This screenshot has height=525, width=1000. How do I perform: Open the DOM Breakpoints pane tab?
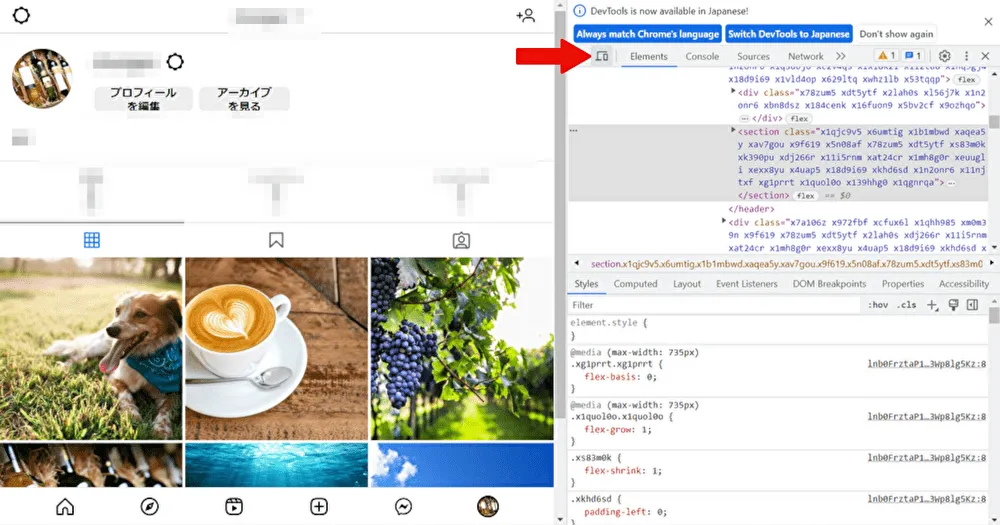tap(829, 284)
